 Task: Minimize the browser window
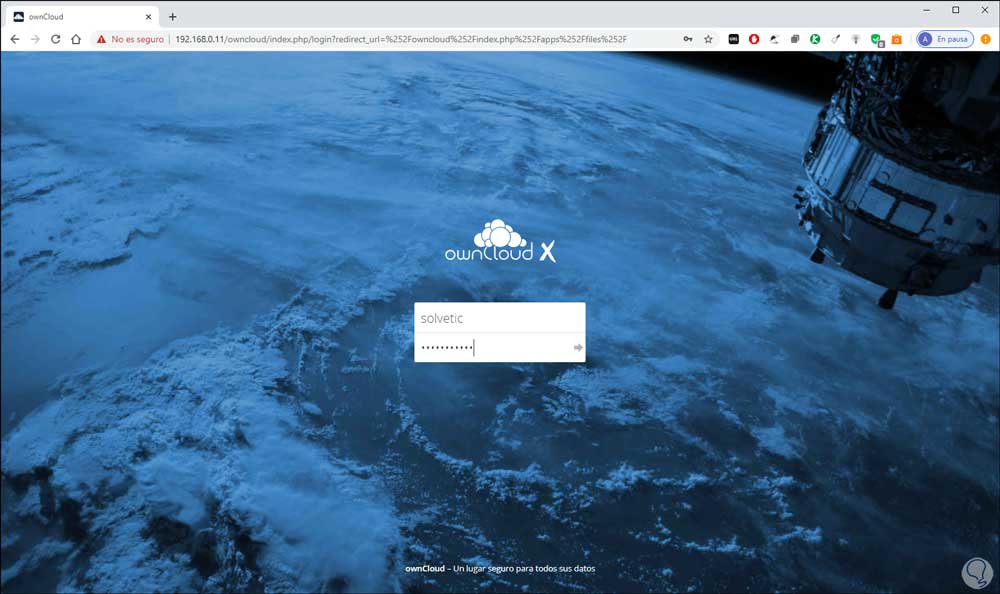[x=926, y=10]
